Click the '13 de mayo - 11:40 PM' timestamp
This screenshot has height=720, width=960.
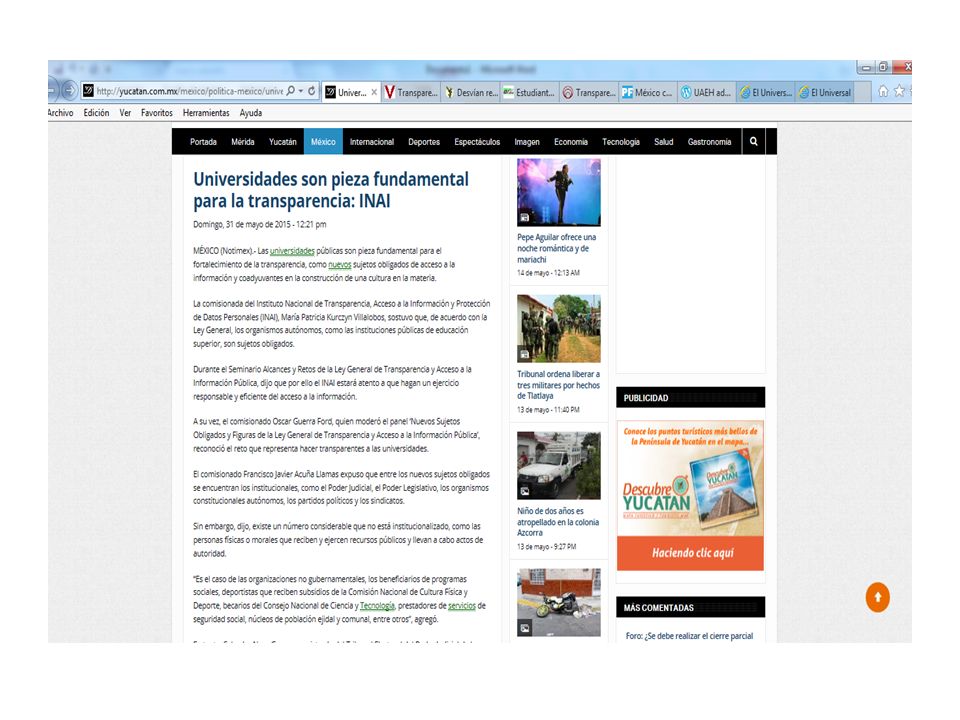(548, 410)
